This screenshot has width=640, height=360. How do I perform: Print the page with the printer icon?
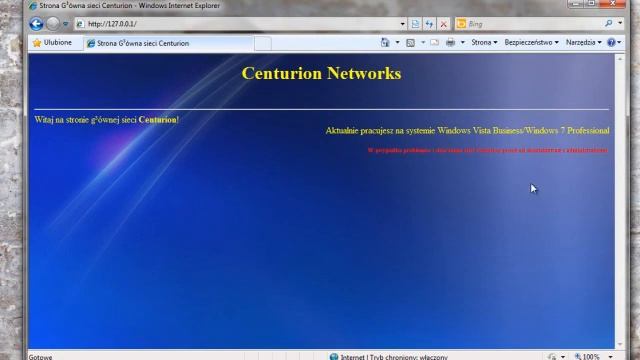click(x=450, y=42)
